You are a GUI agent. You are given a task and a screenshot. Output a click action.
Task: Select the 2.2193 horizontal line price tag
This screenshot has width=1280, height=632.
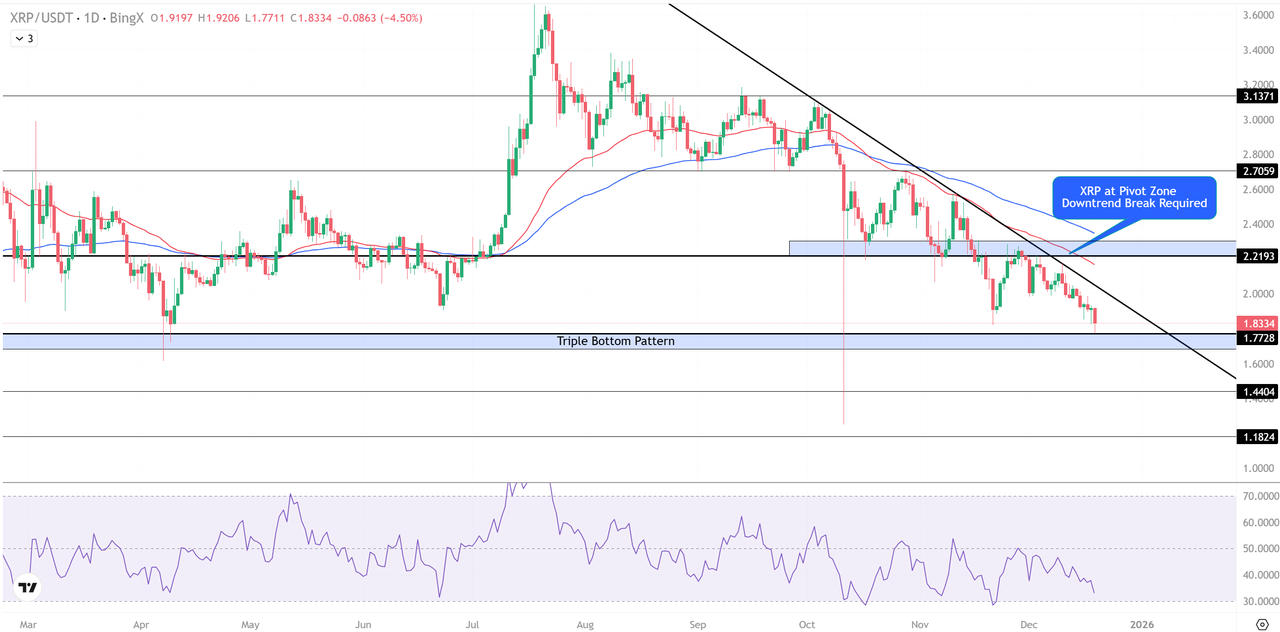click(1256, 257)
